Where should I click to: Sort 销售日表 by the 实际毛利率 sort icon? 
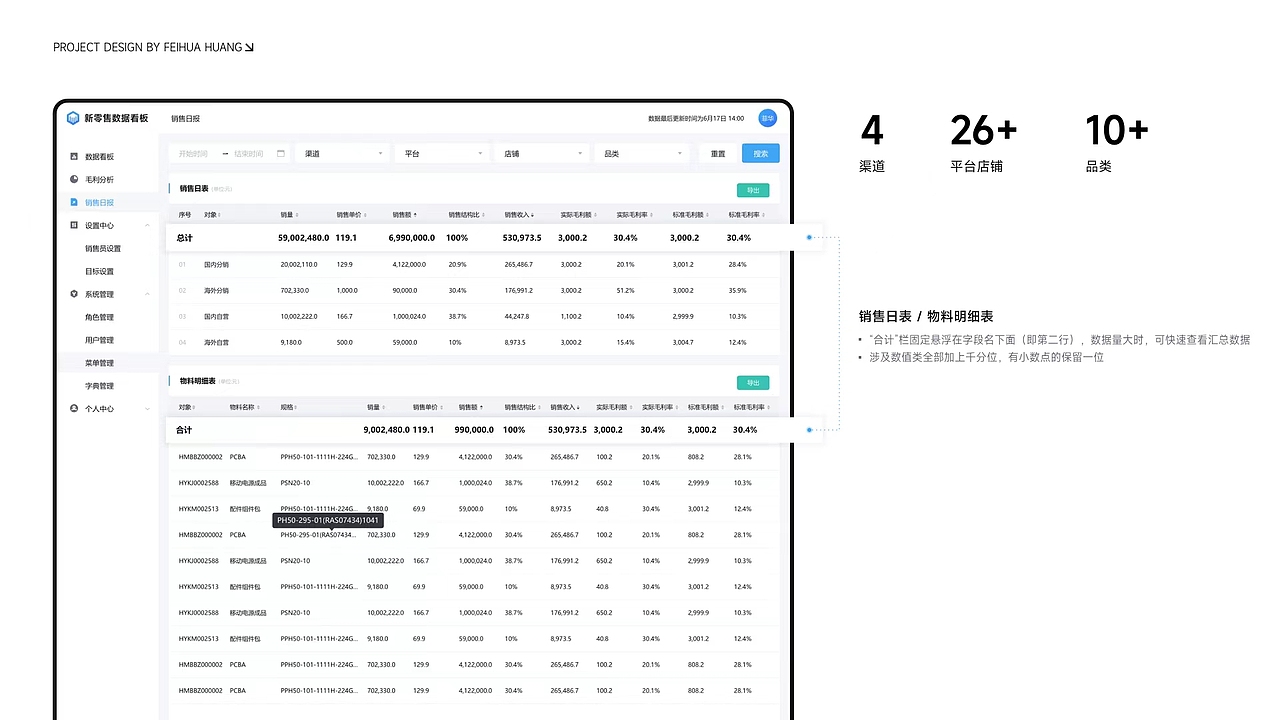[x=650, y=215]
